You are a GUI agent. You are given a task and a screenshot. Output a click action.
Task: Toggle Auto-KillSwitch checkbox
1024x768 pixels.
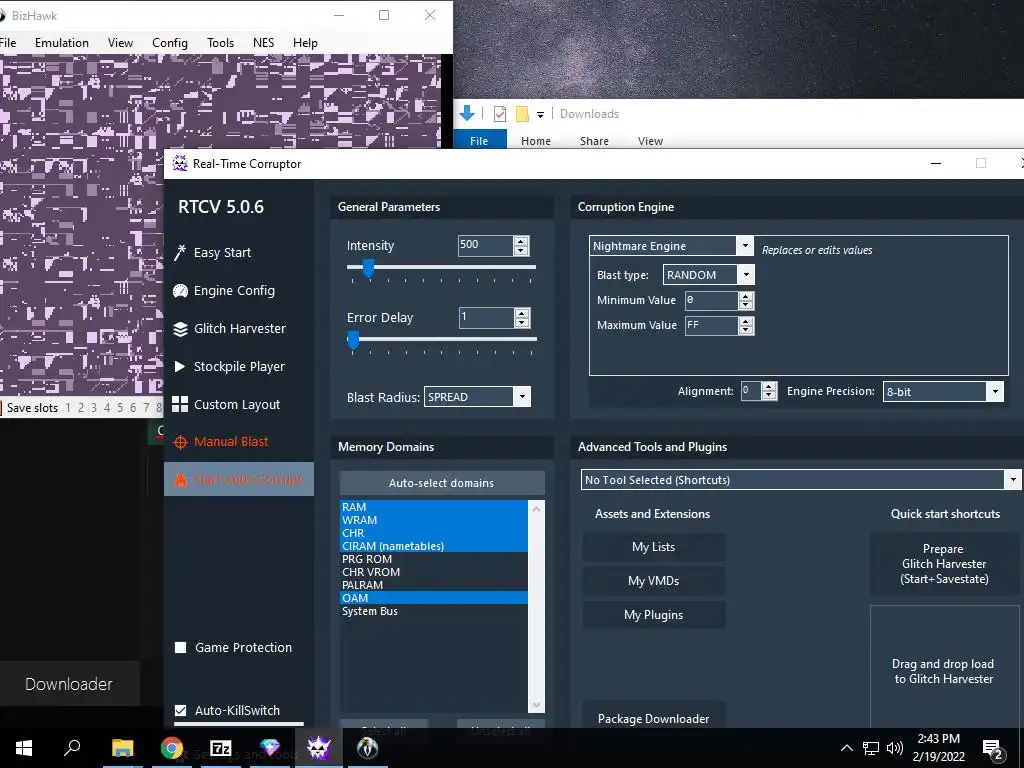click(181, 711)
